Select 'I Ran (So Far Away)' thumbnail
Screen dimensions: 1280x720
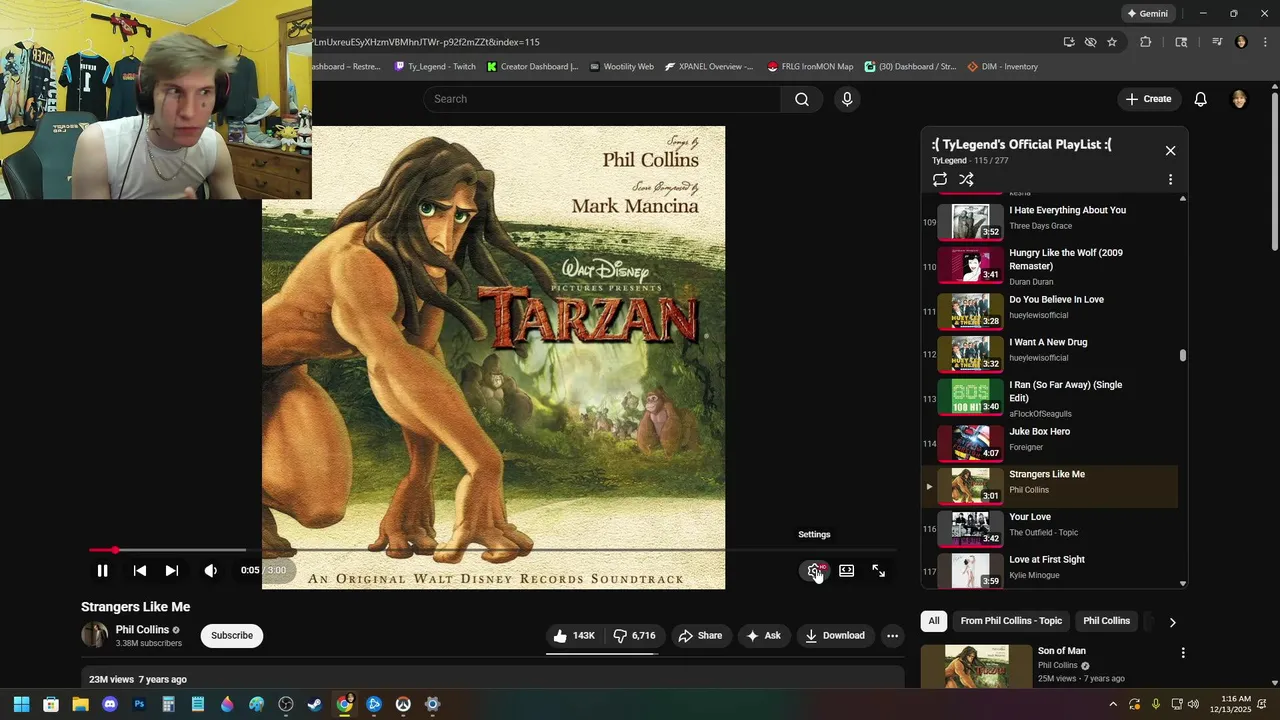click(970, 396)
